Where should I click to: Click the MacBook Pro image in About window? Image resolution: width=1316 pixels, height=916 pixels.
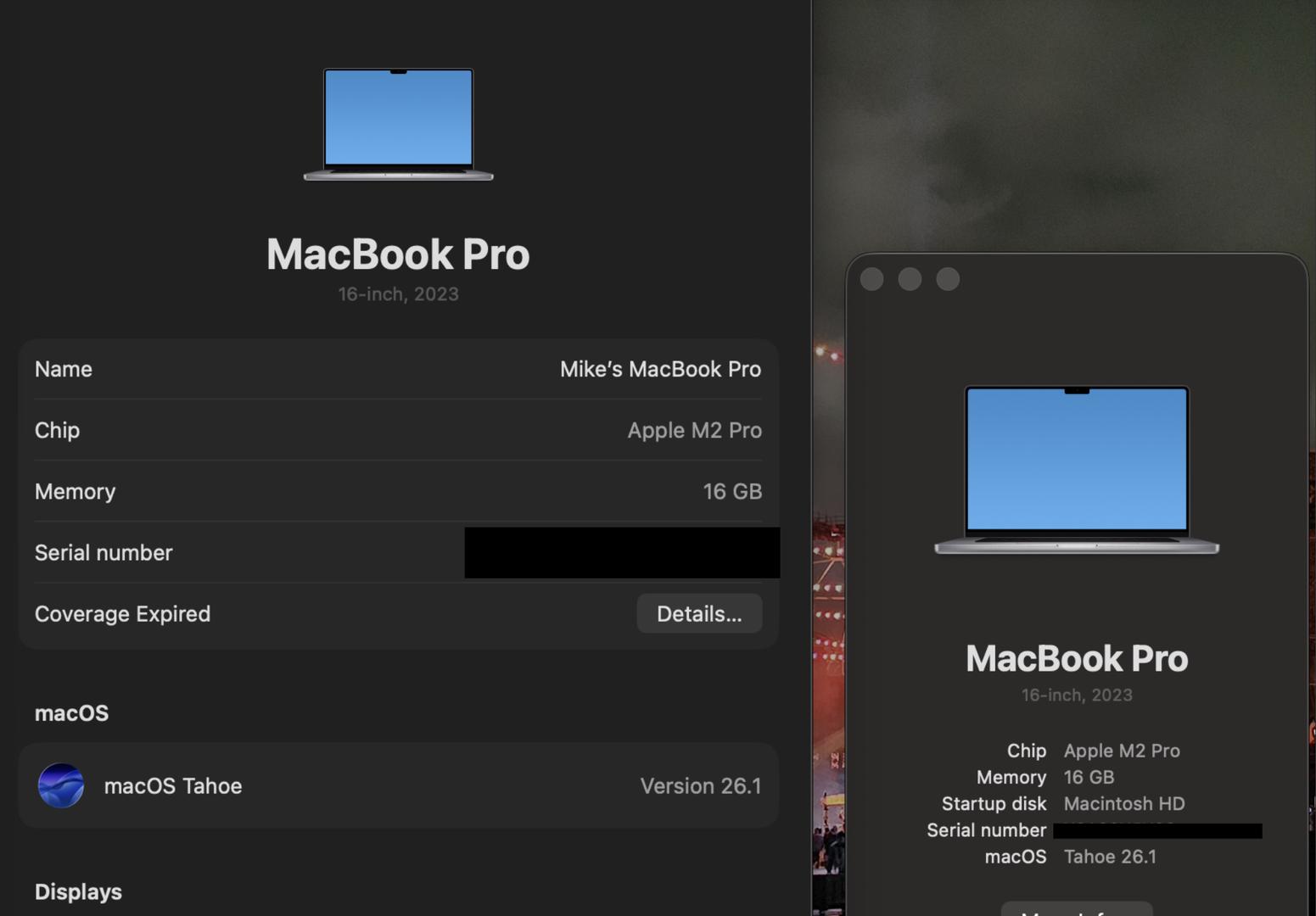[1076, 470]
